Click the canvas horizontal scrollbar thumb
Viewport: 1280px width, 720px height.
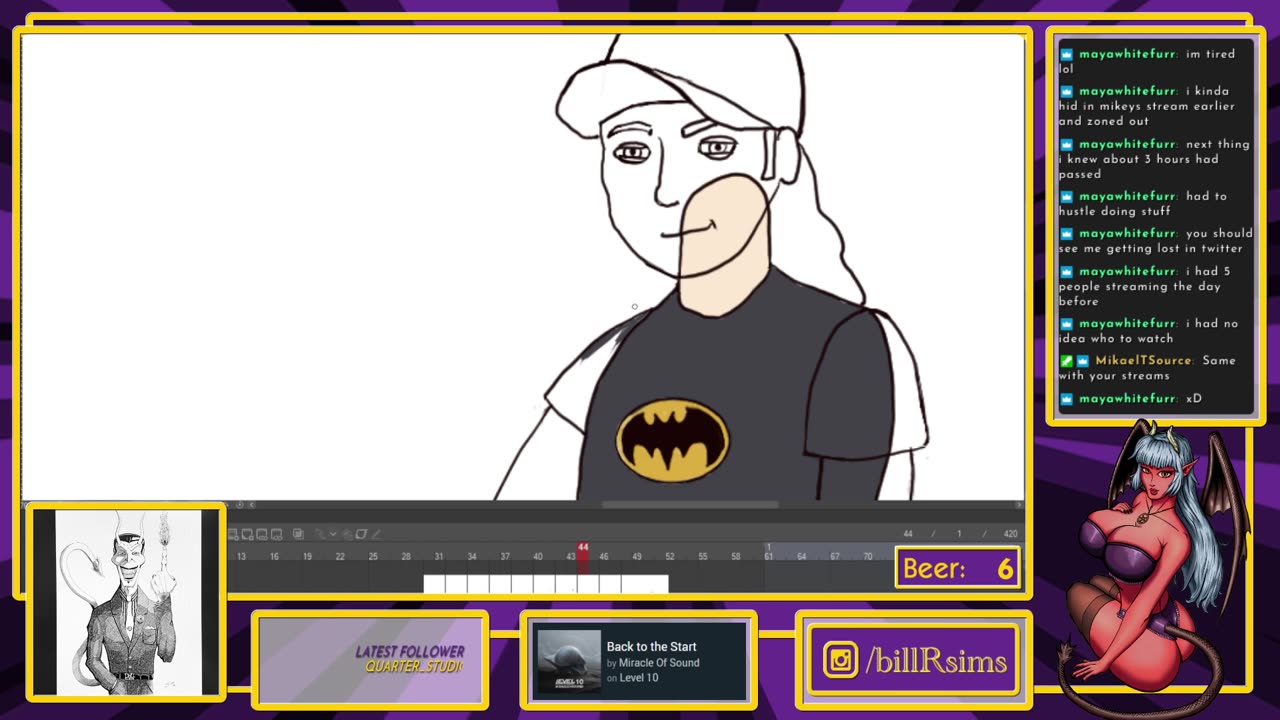[x=690, y=505]
